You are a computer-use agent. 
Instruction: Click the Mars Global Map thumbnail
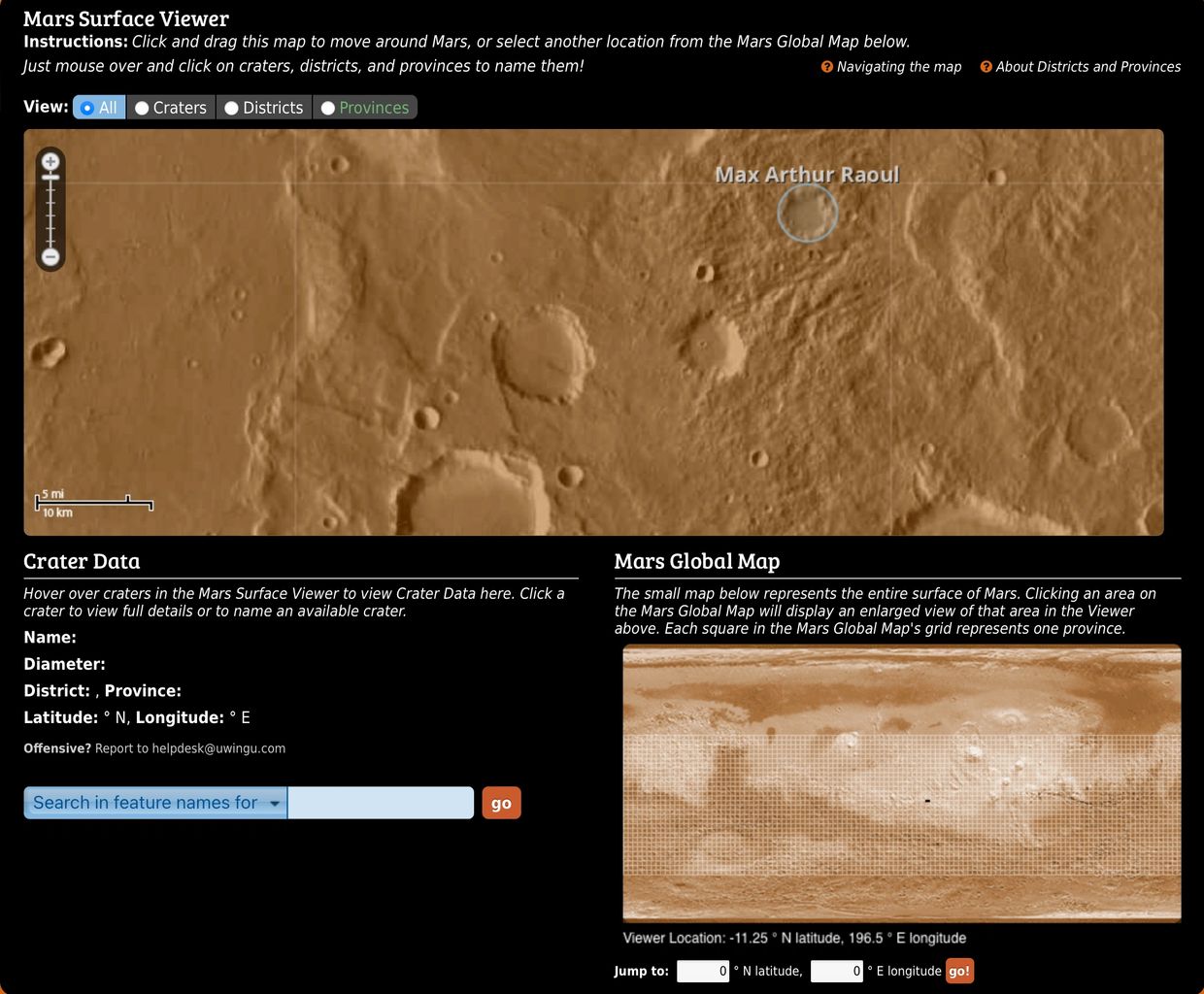point(901,782)
